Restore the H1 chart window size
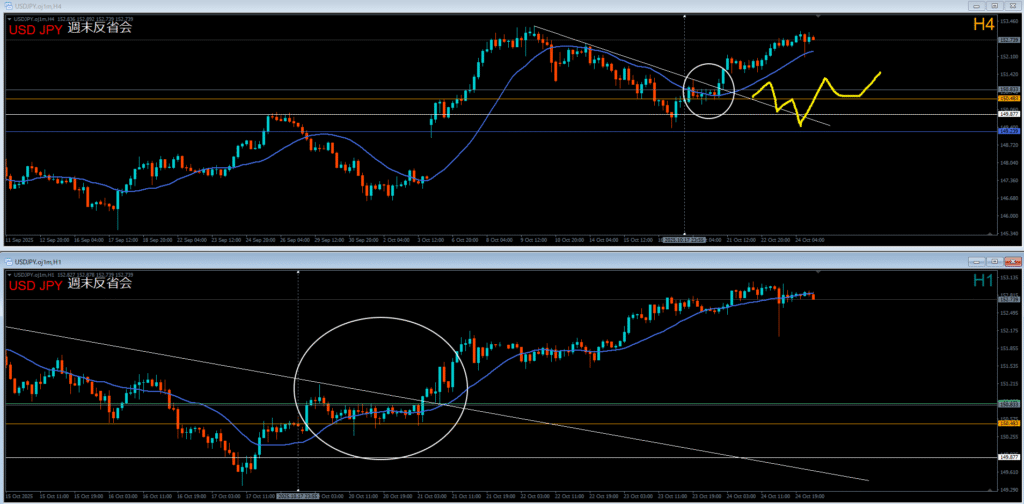The height and width of the screenshot is (504, 1024). point(996,260)
